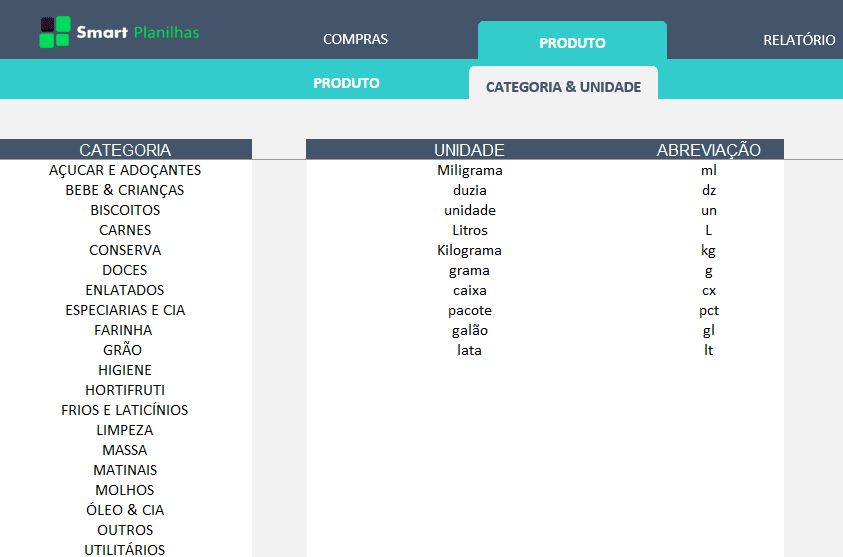Select the ESPECIARIAS E CIA category cell
This screenshot has height=557, width=843.
(x=125, y=310)
